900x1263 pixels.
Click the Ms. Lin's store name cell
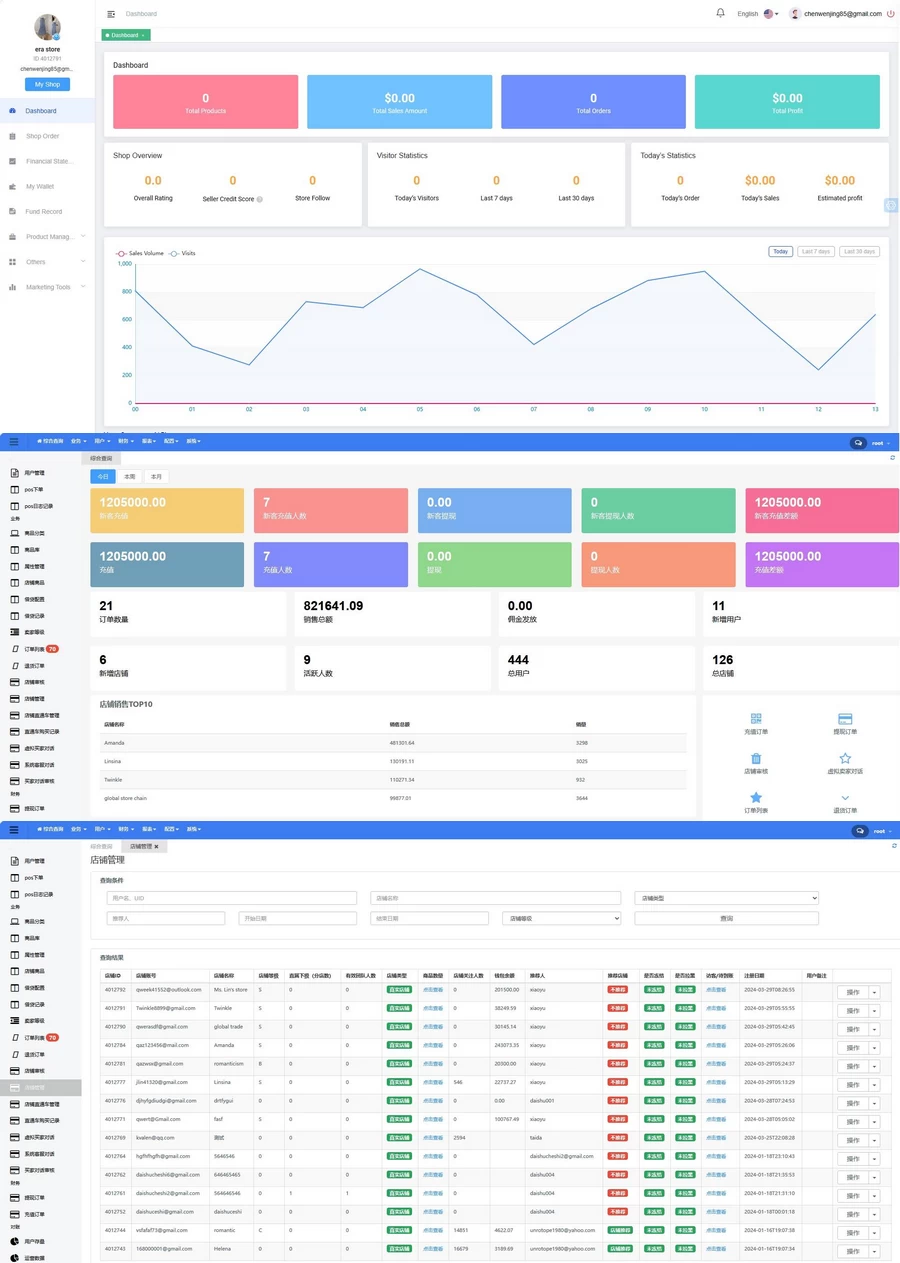point(230,990)
